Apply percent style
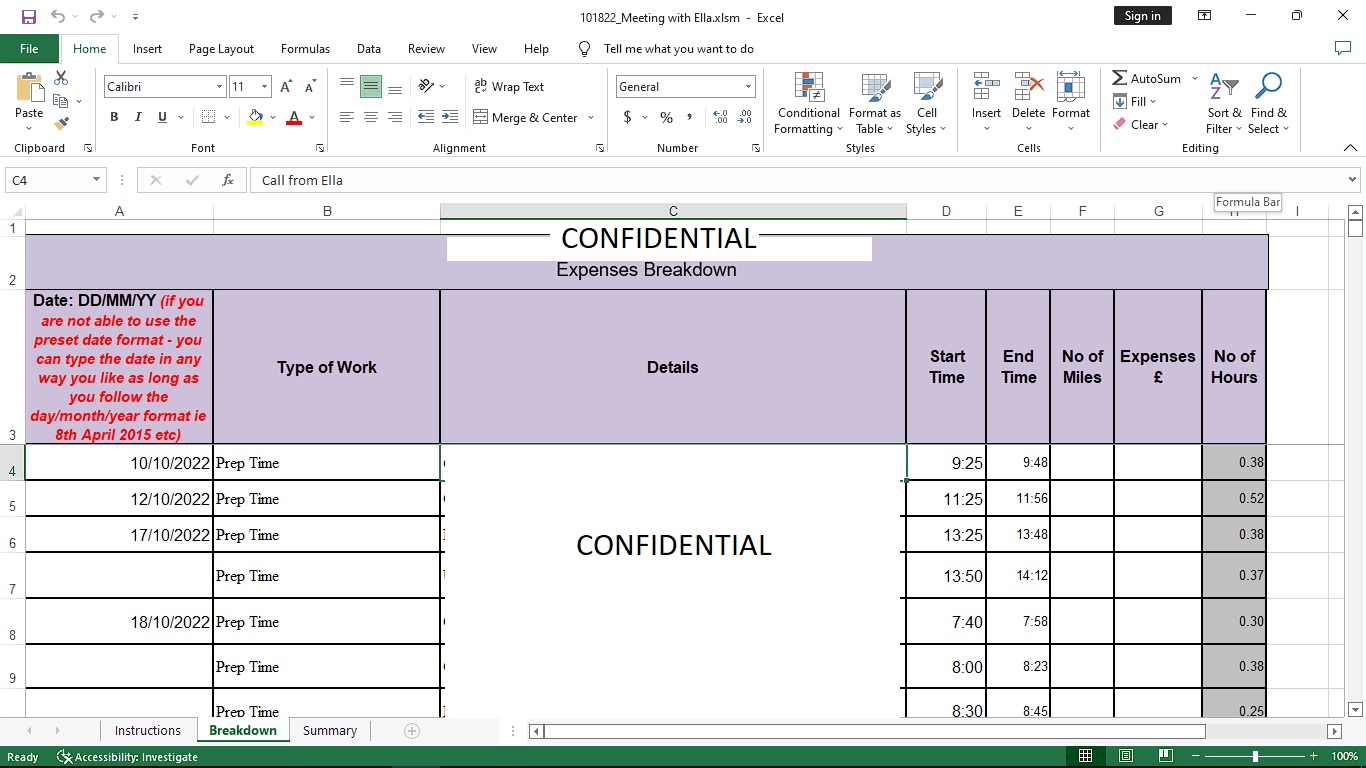Image resolution: width=1366 pixels, height=768 pixels. point(666,117)
